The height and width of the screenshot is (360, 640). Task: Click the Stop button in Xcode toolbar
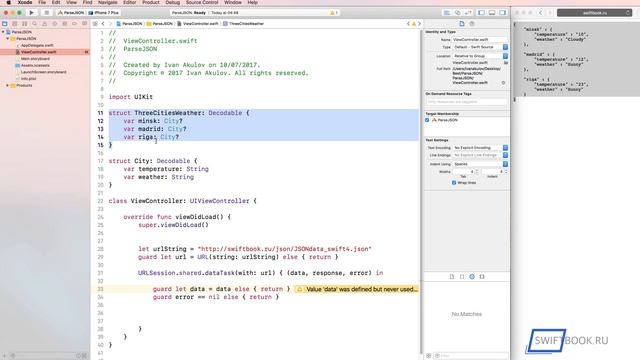pyautogui.click(x=46, y=13)
